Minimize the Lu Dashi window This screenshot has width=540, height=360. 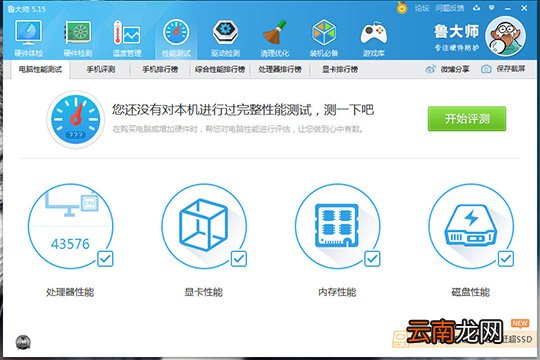coord(508,8)
